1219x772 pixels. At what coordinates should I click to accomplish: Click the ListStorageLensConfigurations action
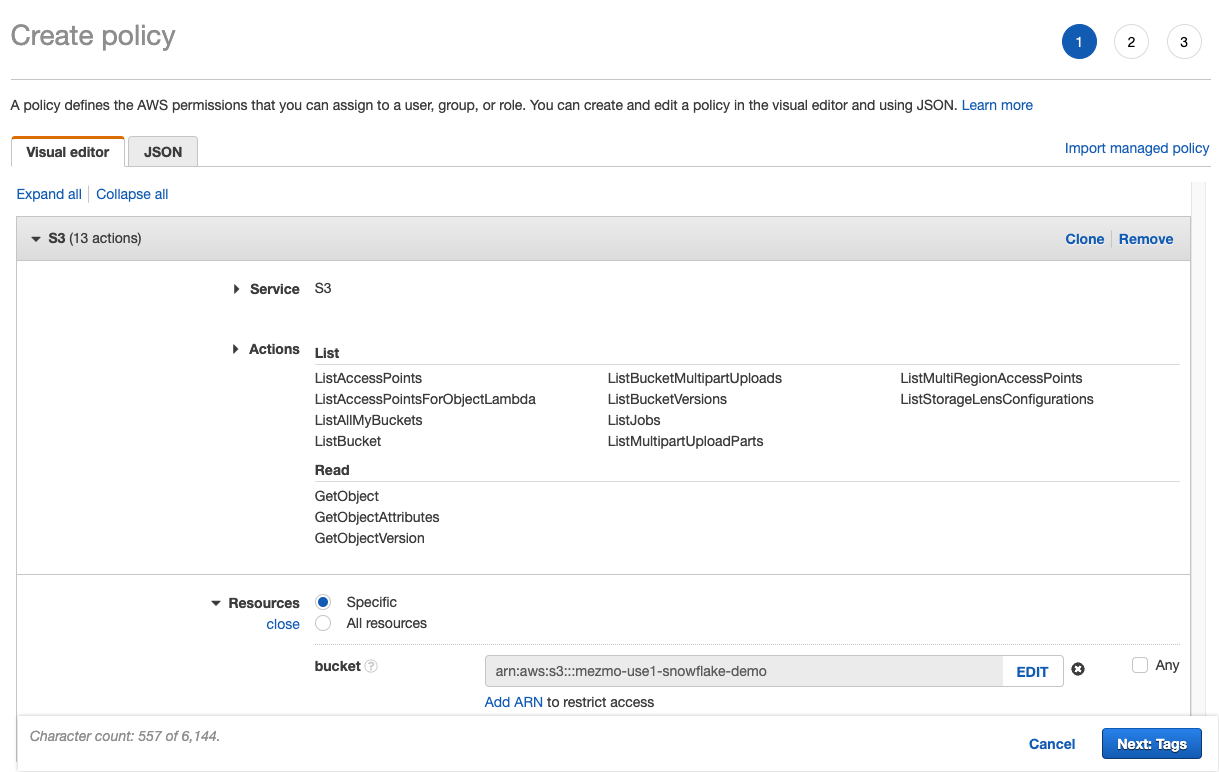coord(997,399)
